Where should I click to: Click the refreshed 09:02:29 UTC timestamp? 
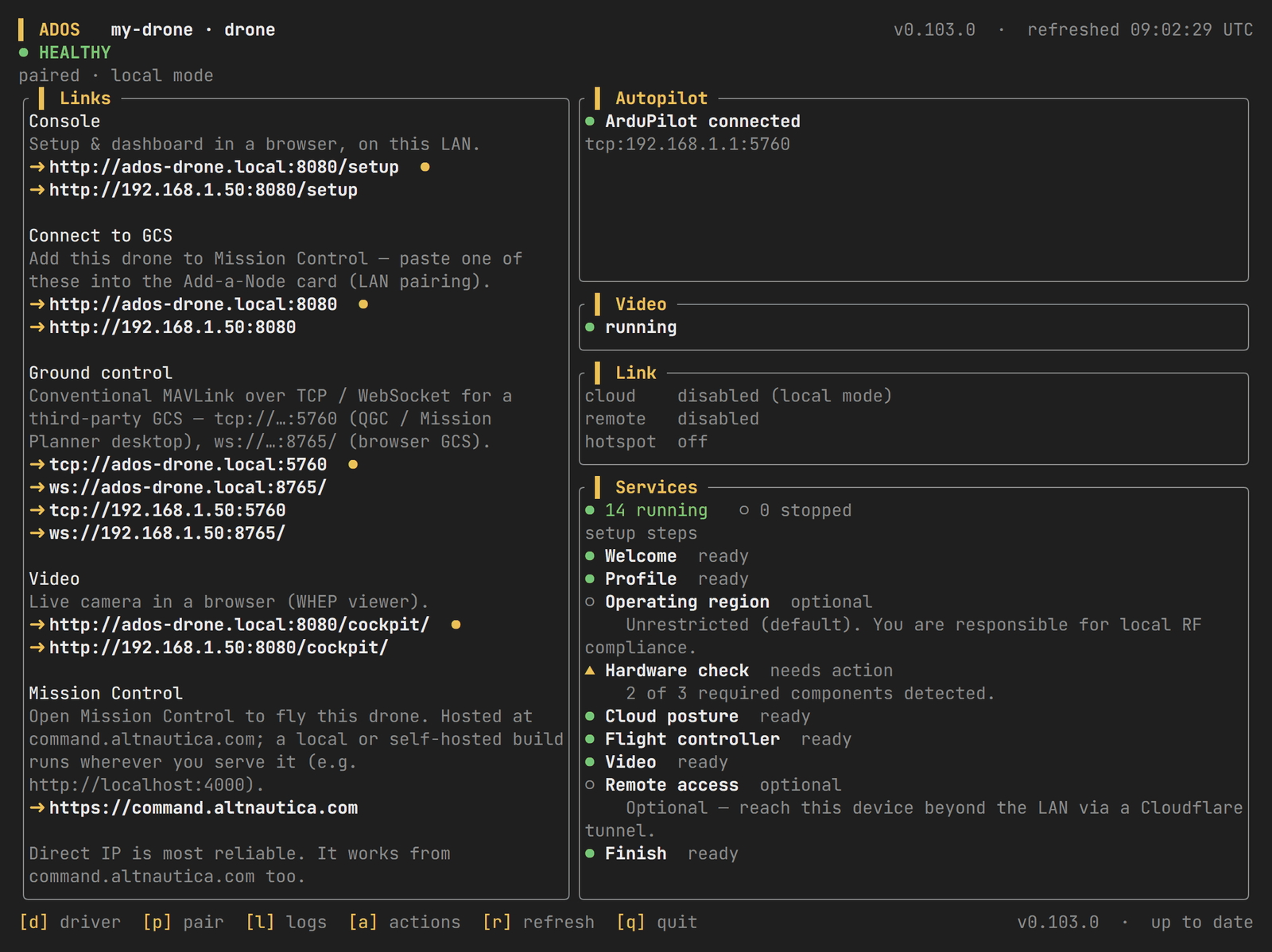(1140, 29)
